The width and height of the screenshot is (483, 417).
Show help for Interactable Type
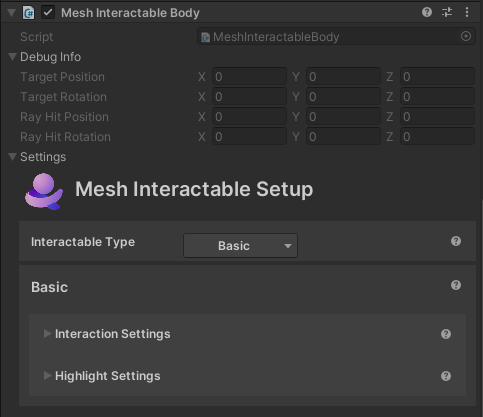coord(456,241)
